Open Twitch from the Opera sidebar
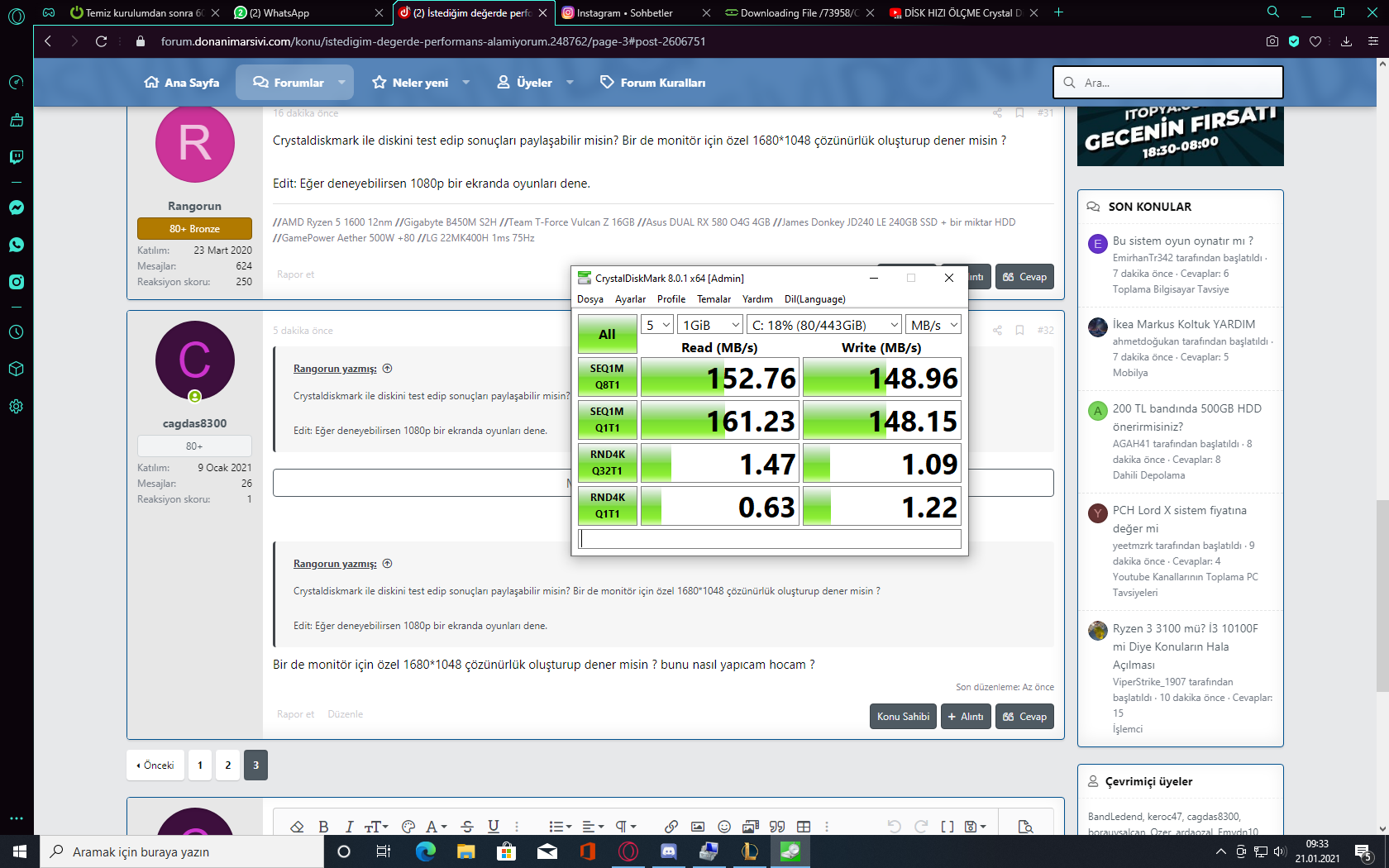1389x868 pixels. (17, 157)
